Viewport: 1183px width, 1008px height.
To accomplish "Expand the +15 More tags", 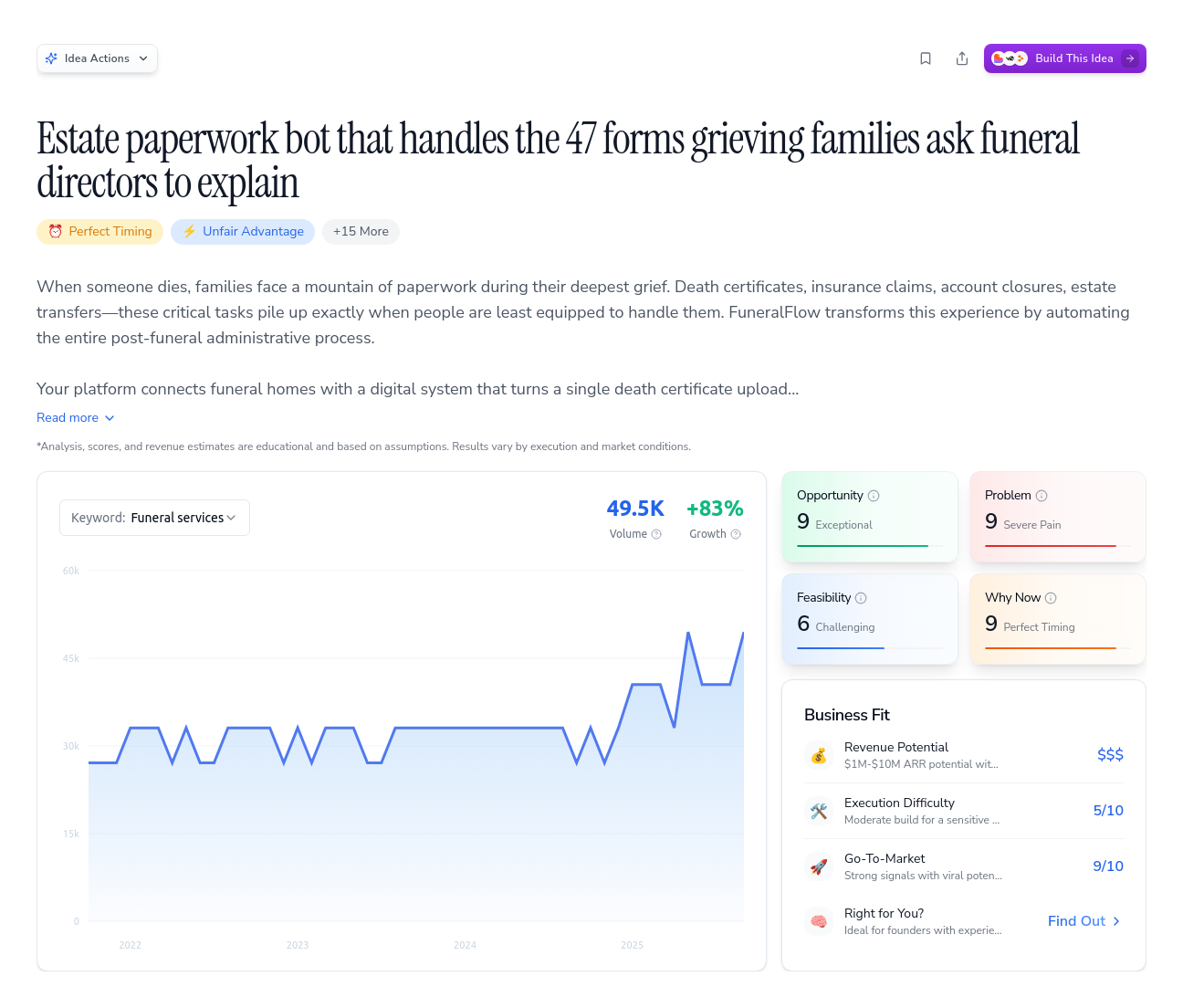I will coord(361,231).
